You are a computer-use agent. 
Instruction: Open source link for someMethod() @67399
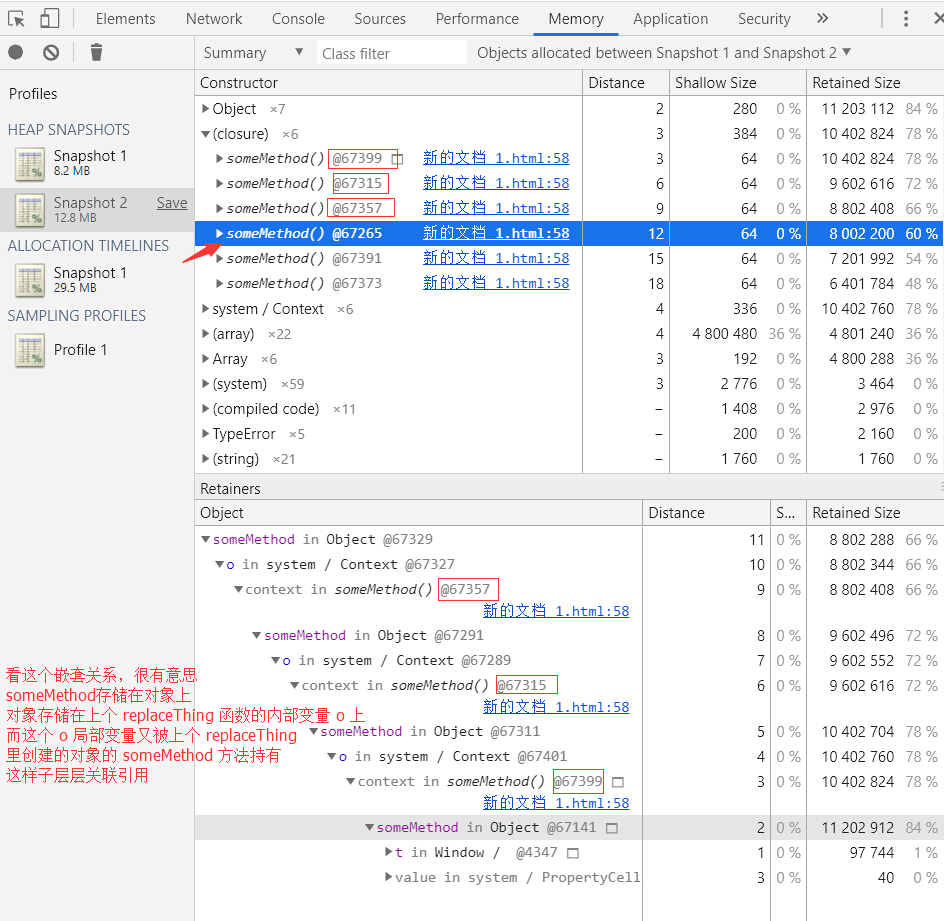pos(495,158)
